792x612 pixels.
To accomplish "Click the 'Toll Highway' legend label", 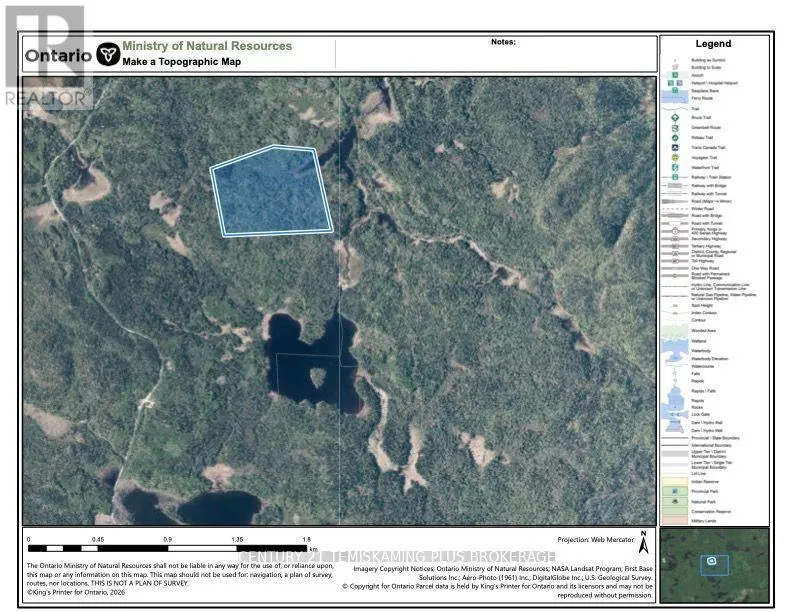I will tap(703, 261).
